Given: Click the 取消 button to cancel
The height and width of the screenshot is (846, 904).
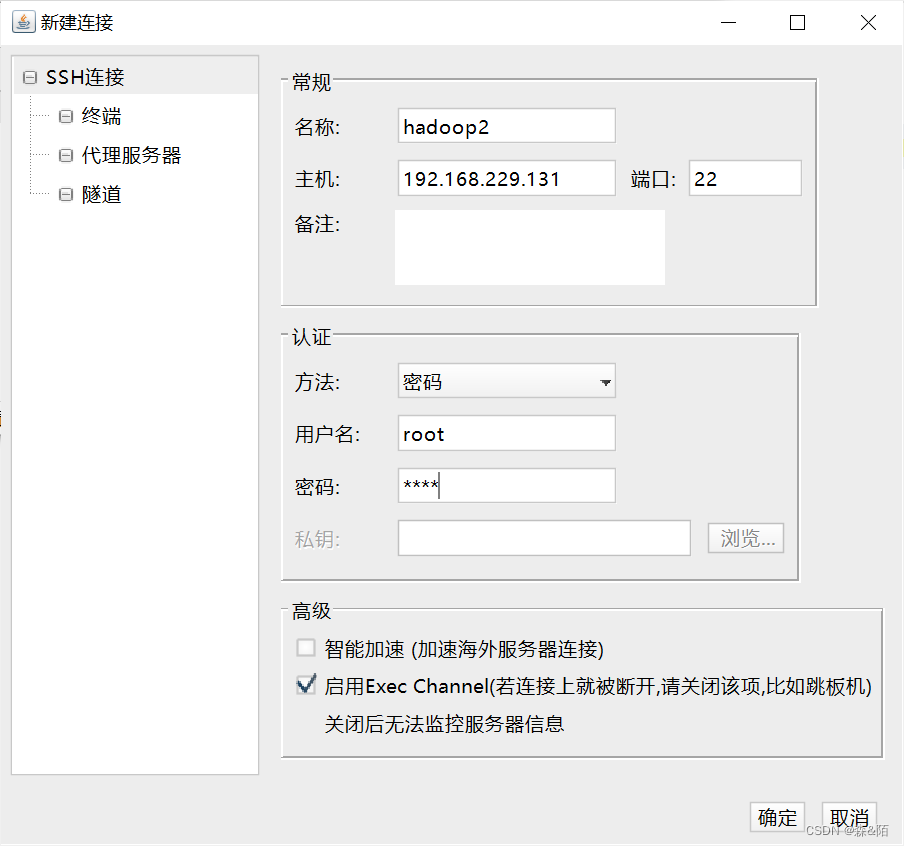Looking at the screenshot, I should 849,817.
